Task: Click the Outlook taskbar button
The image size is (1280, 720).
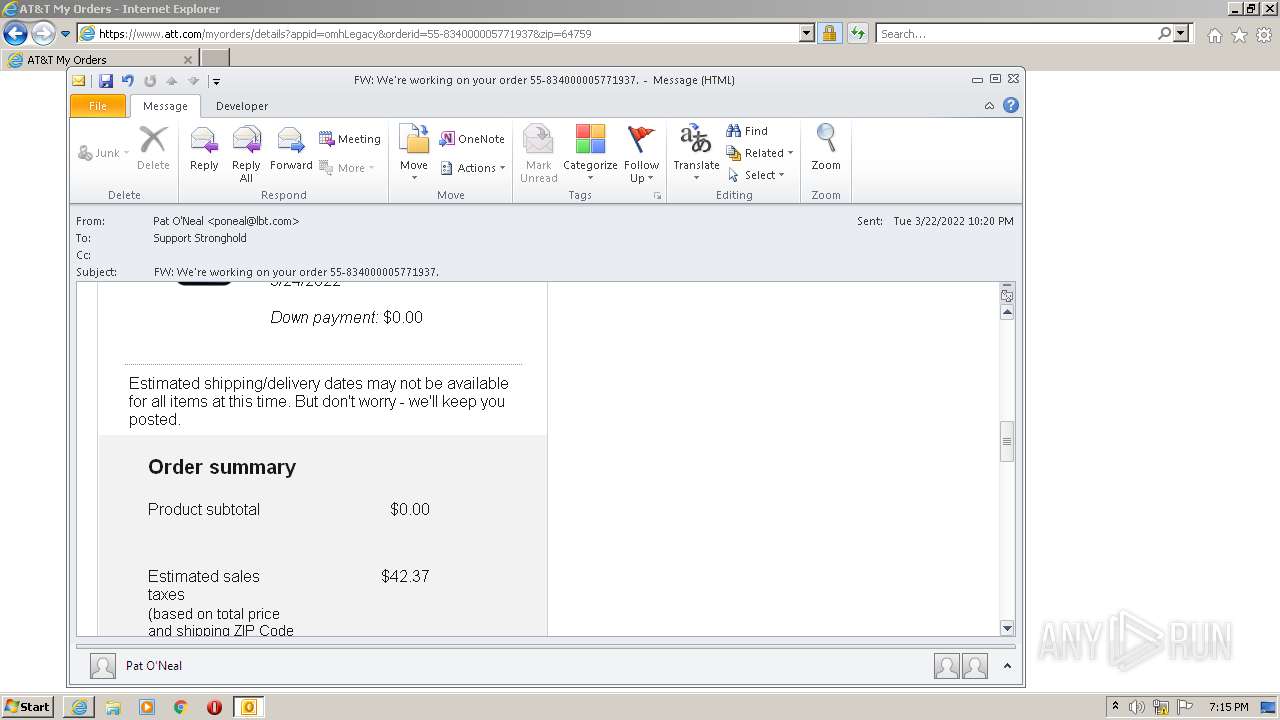Action: click(x=249, y=707)
